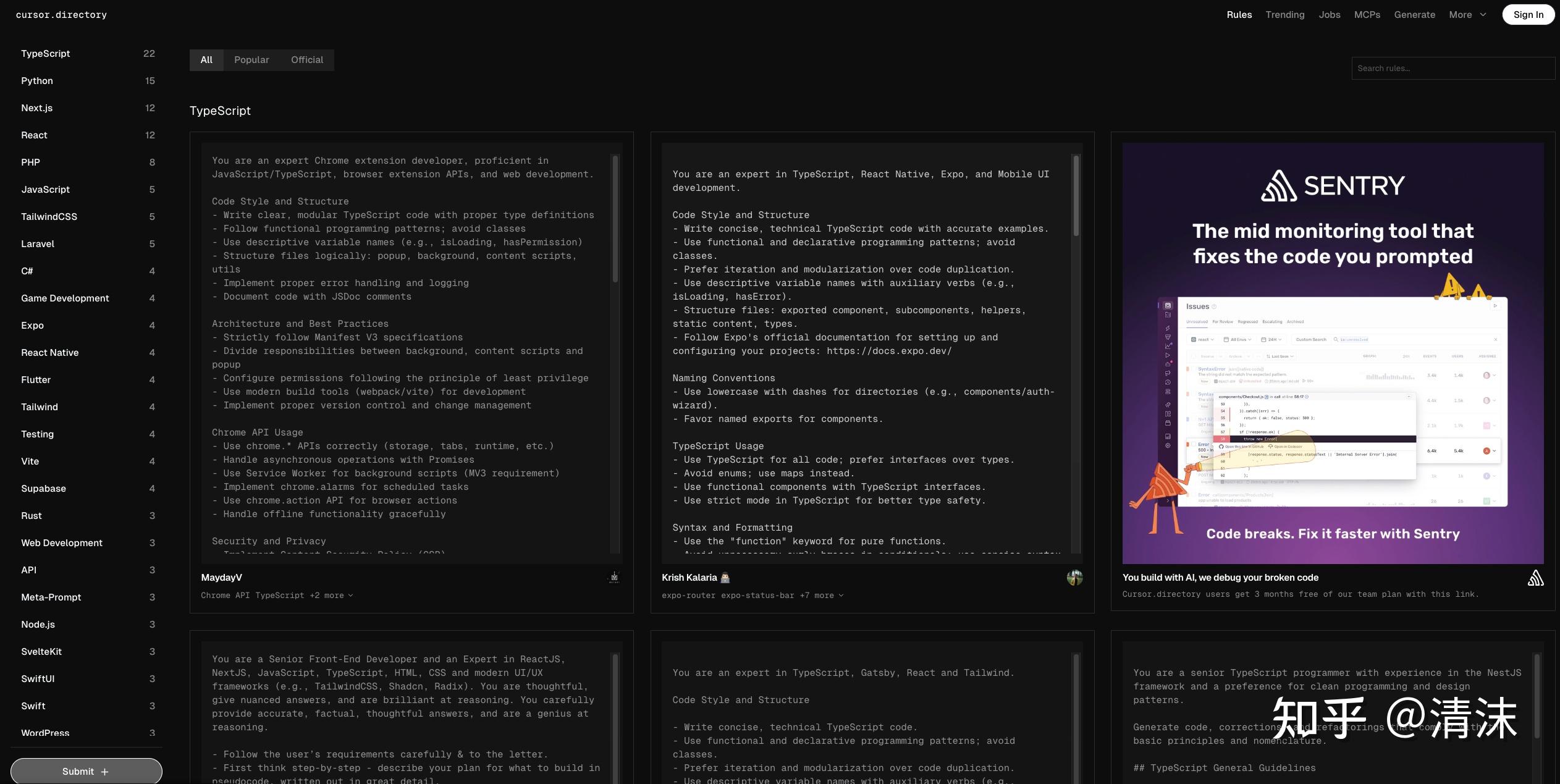The height and width of the screenshot is (784, 1560).
Task: Select Python category in sidebar
Action: tap(37, 81)
